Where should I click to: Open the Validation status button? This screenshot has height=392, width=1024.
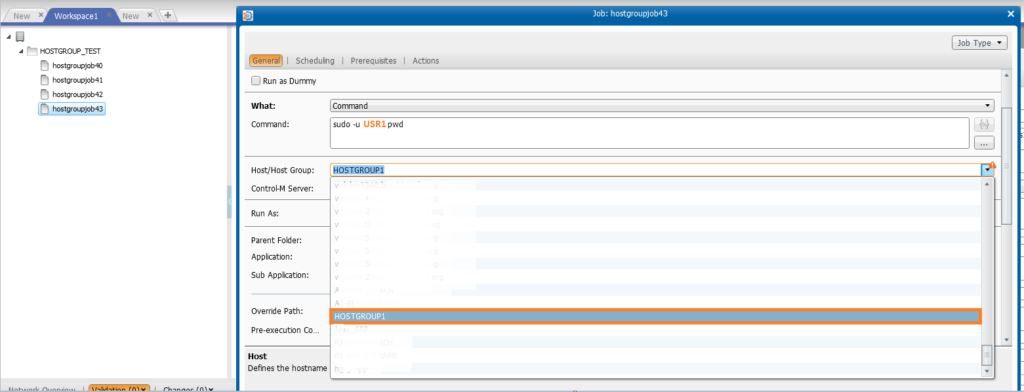point(120,389)
